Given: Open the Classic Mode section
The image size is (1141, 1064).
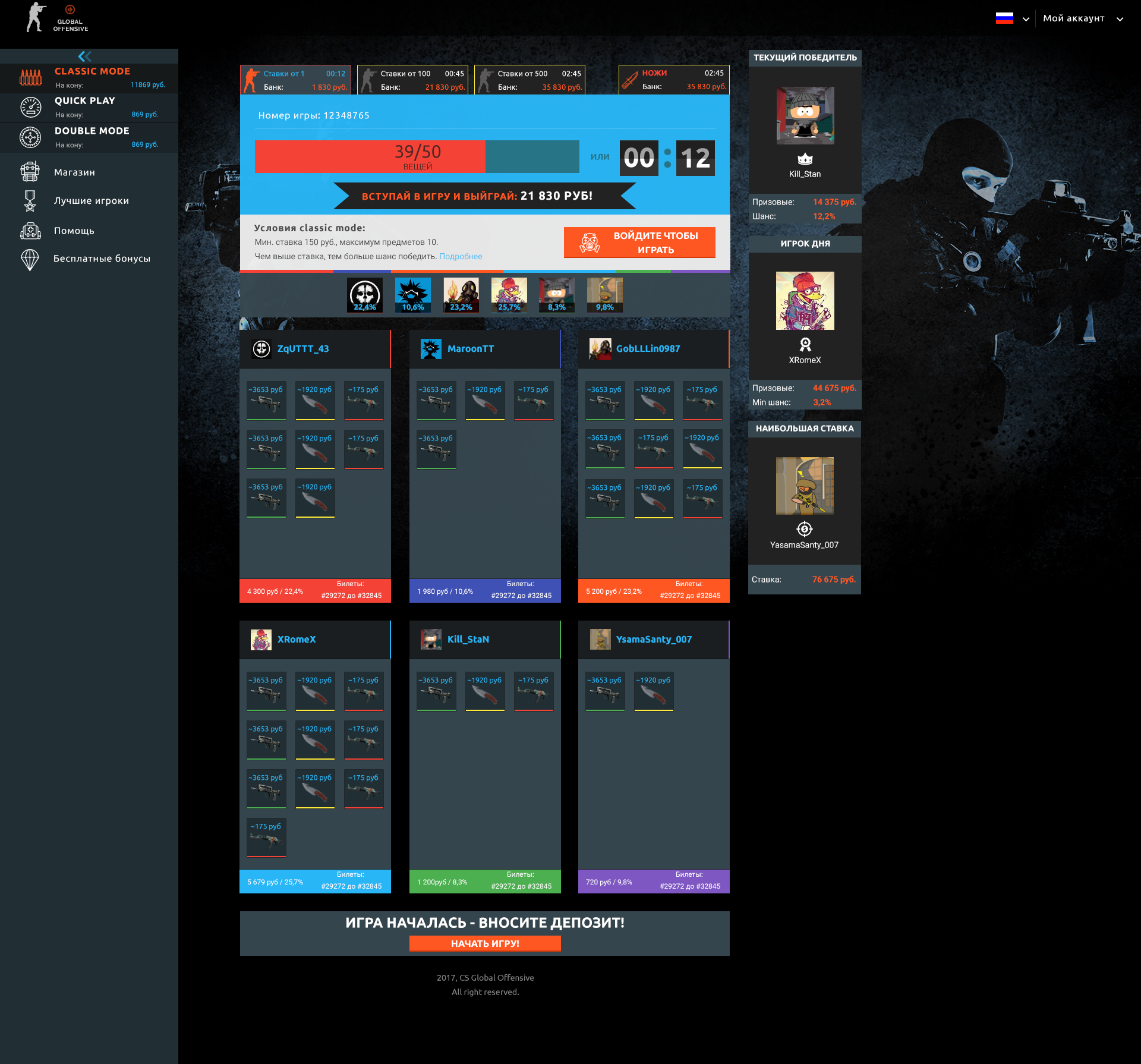Looking at the screenshot, I should 92,71.
